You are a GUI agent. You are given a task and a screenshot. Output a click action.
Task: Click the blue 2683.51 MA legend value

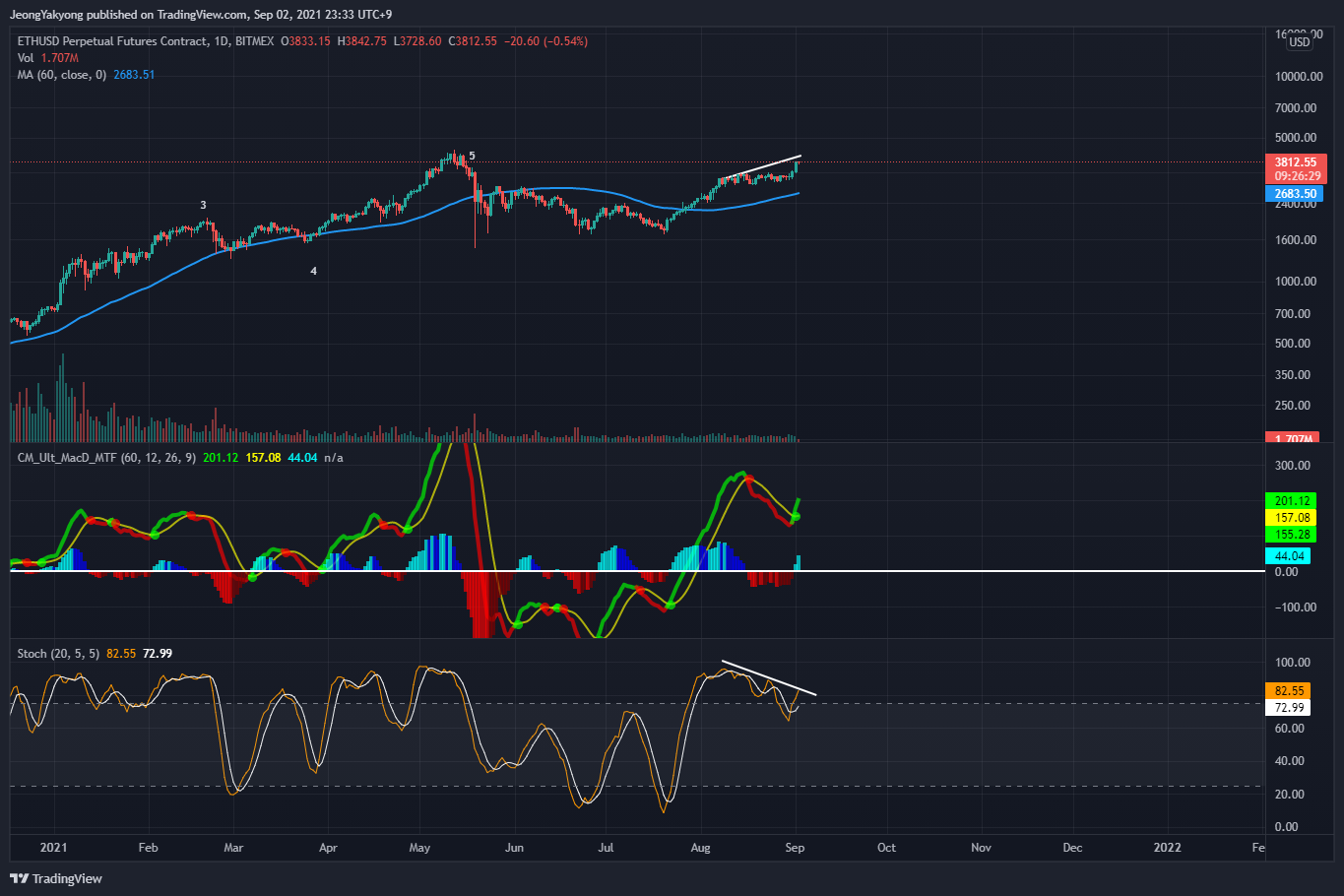134,75
